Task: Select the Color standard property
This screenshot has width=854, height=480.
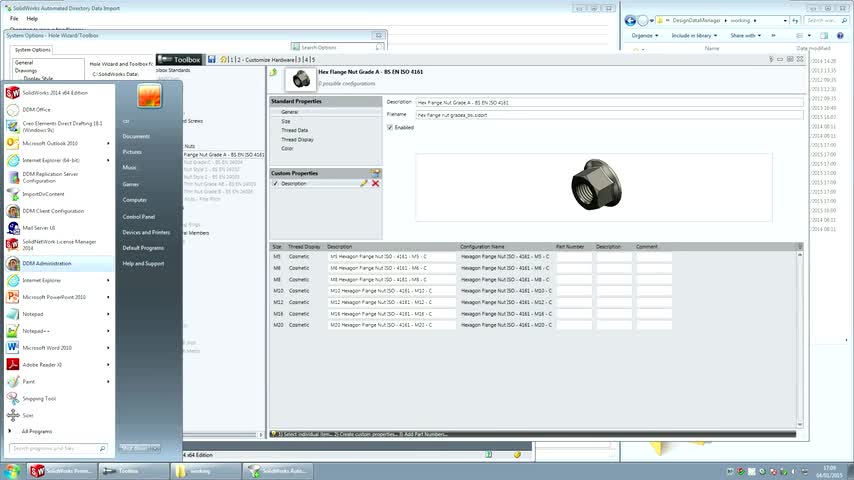Action: pyautogui.click(x=287, y=148)
